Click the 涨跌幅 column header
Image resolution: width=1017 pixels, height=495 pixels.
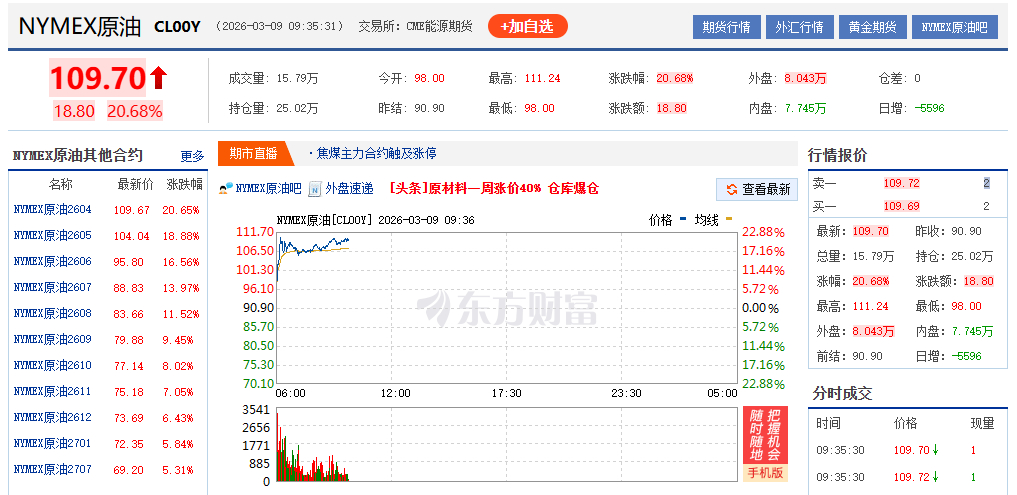click(185, 184)
